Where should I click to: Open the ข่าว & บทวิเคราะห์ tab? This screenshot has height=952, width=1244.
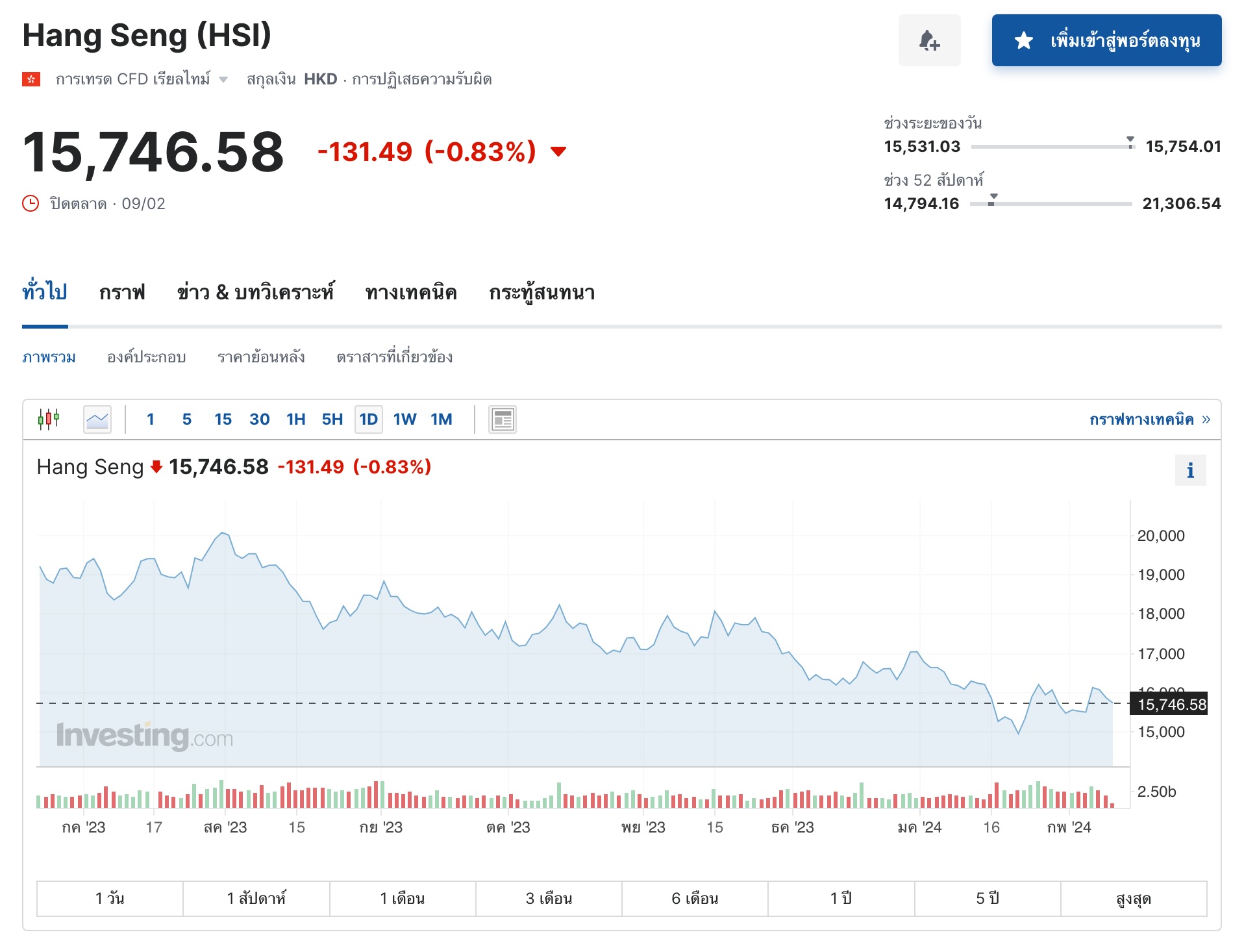click(255, 292)
